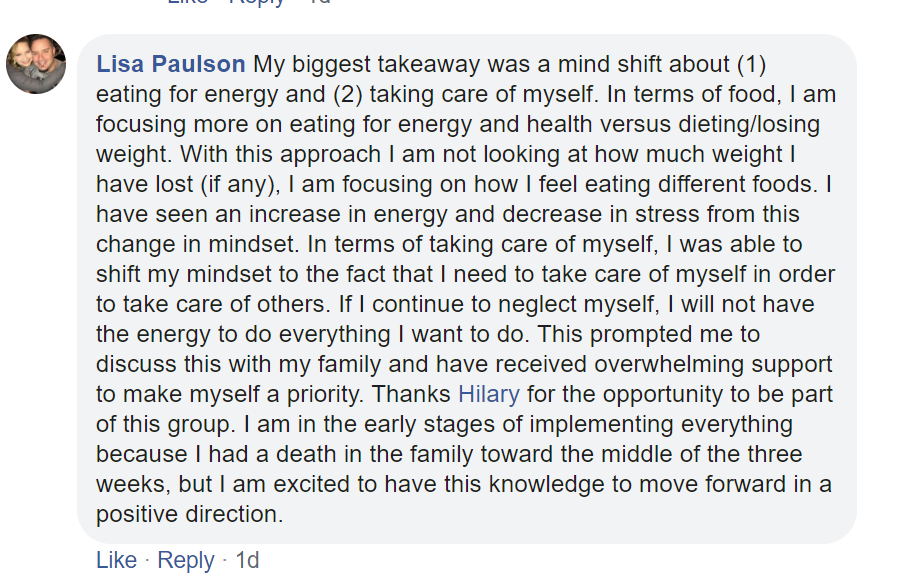The image size is (898, 586).
Task: Visit Lisa Paulson's profile via name link
Action: (171, 64)
